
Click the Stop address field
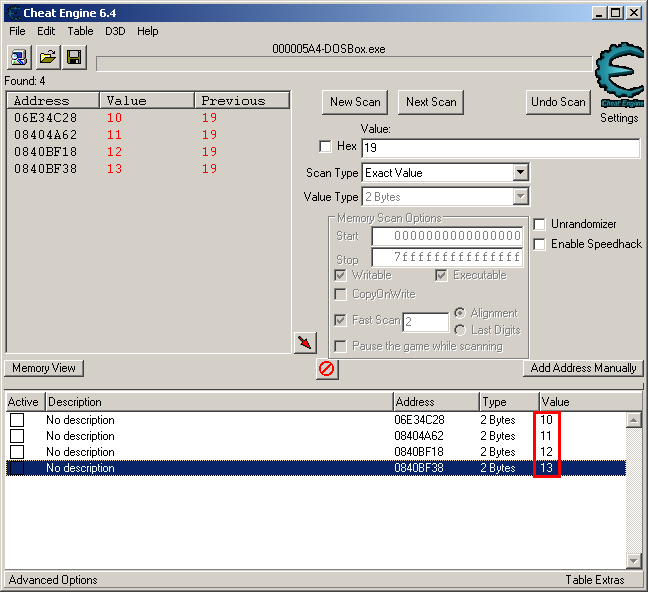pyautogui.click(x=447, y=257)
